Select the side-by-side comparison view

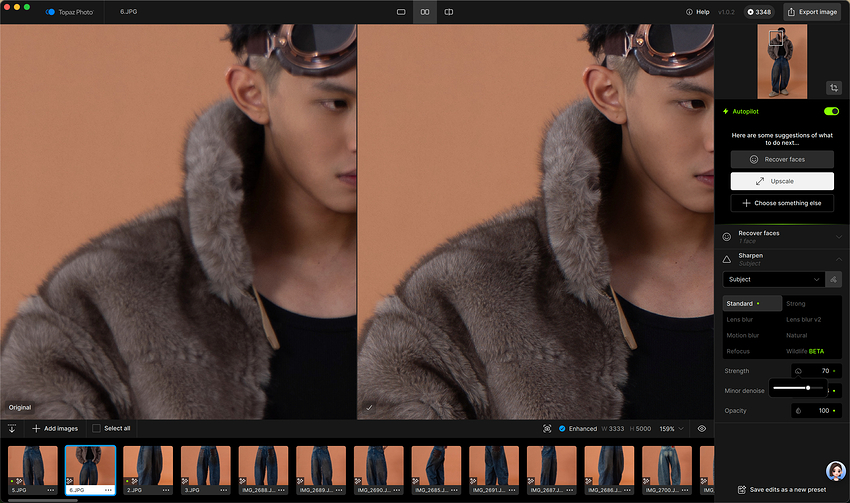click(425, 12)
